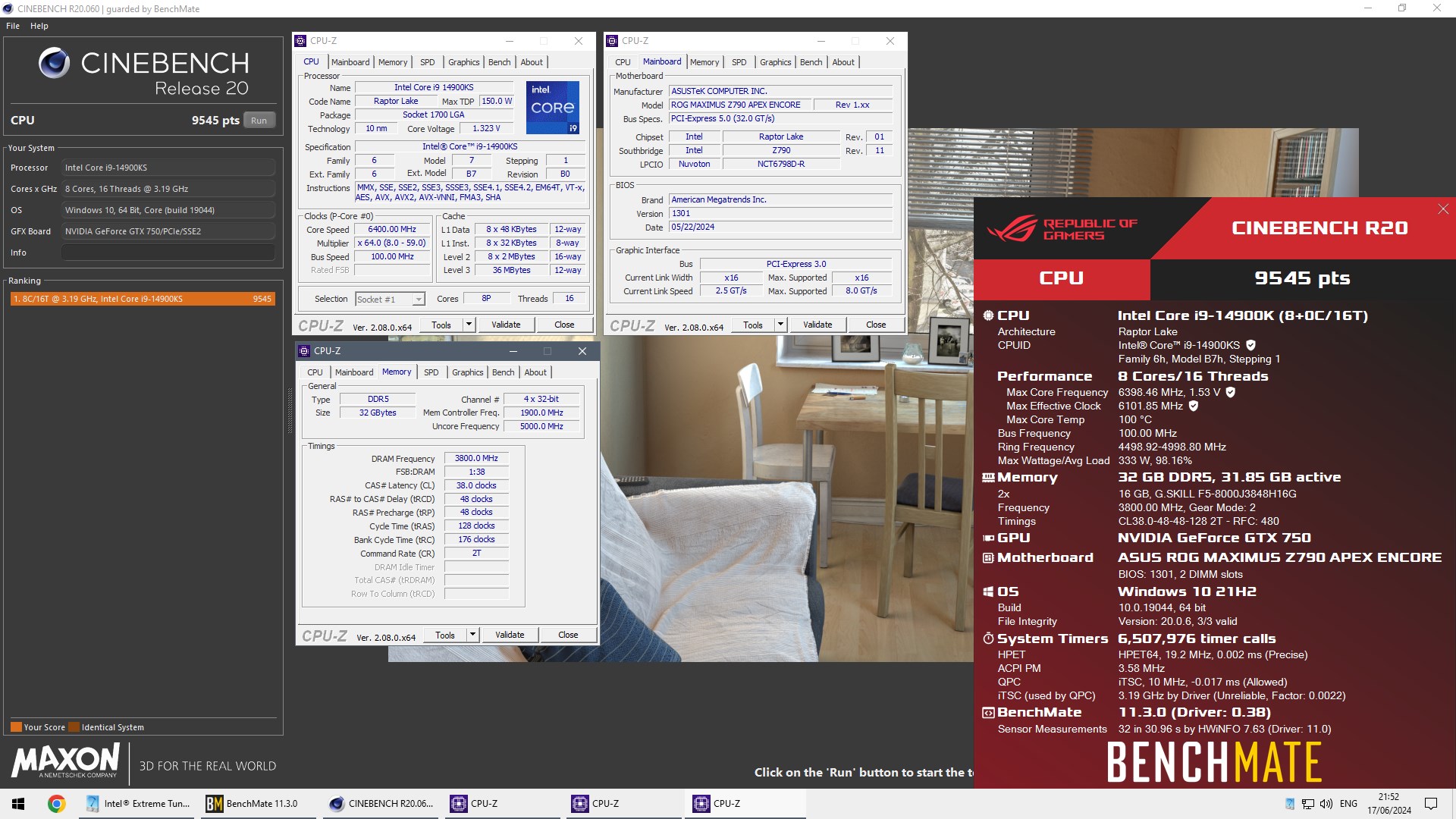Open SPD tab in Memory CPU-Z window
This screenshot has width=1456, height=819.
[x=431, y=372]
